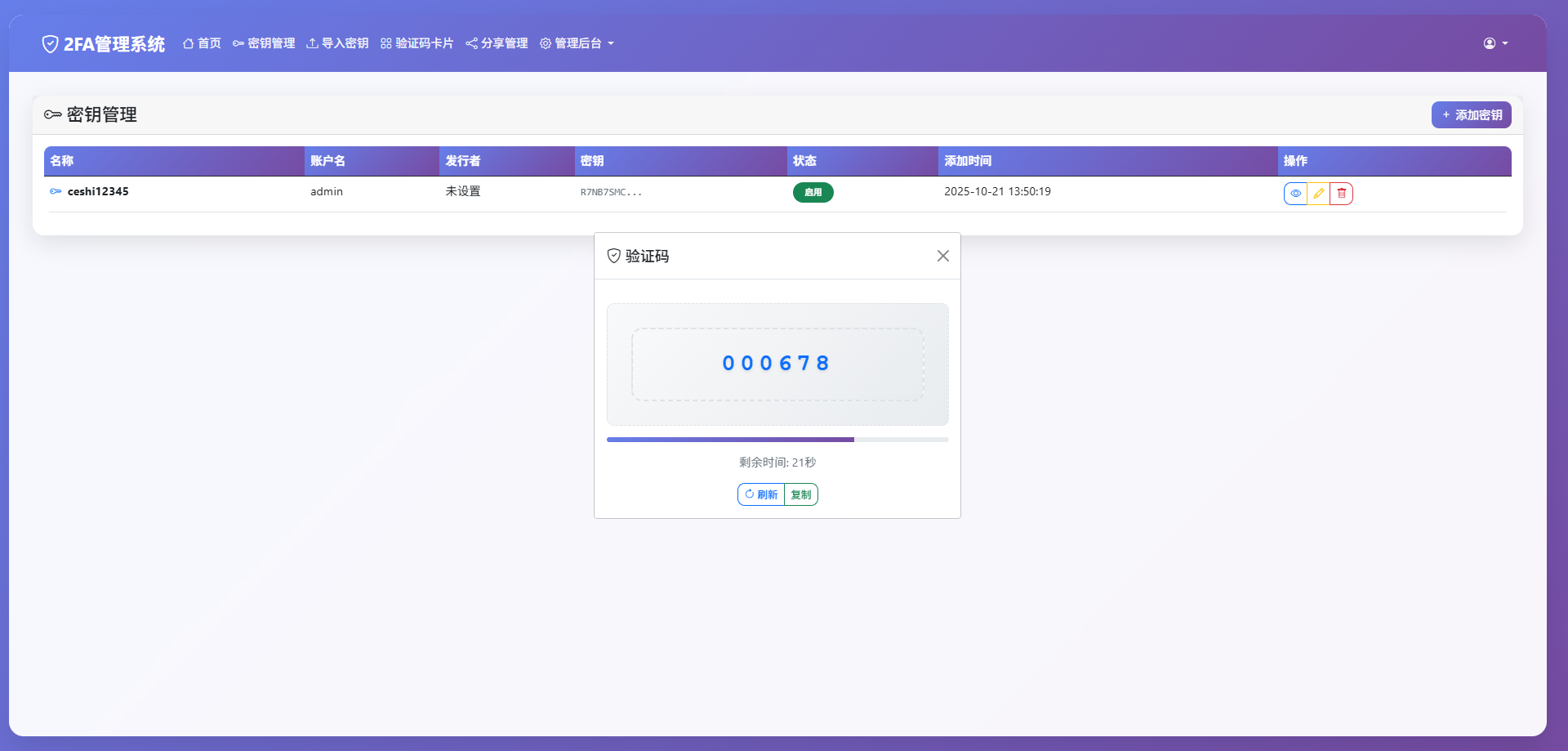Click the shield icon in 验证码 dialog header
The height and width of the screenshot is (751, 1568).
click(615, 256)
